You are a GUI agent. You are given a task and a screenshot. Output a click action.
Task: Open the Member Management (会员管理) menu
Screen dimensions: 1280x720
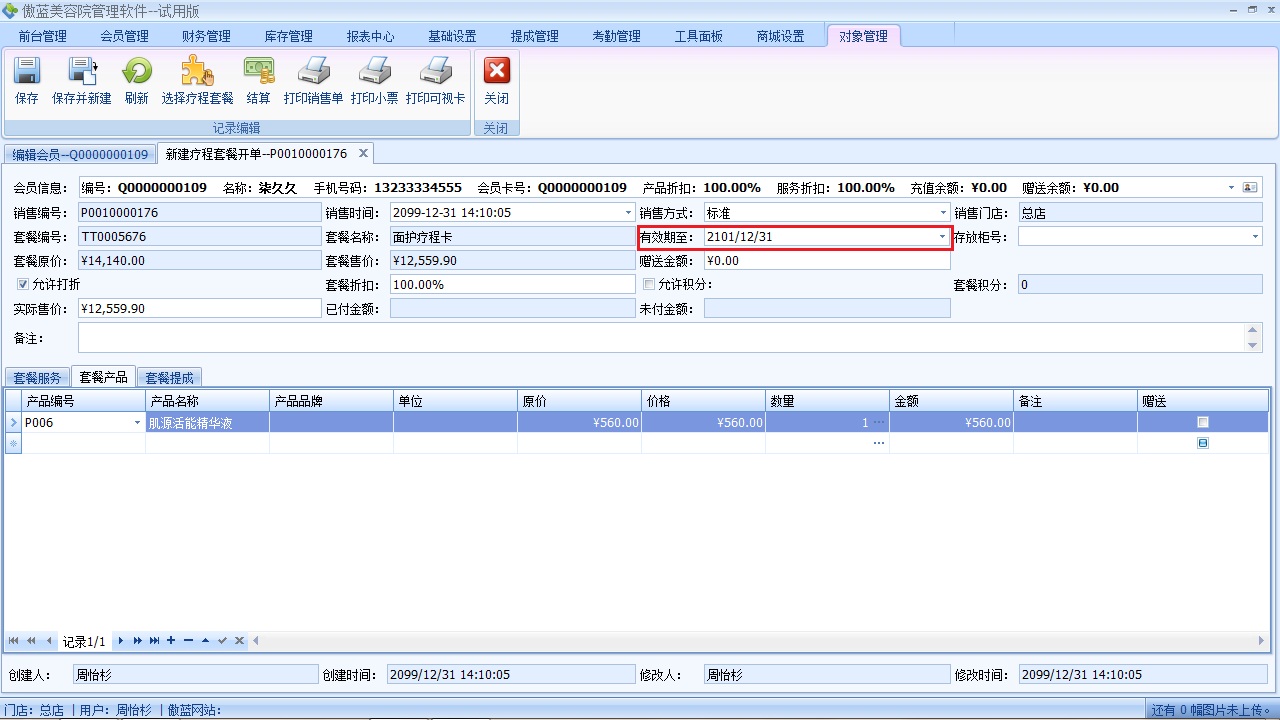coord(124,36)
